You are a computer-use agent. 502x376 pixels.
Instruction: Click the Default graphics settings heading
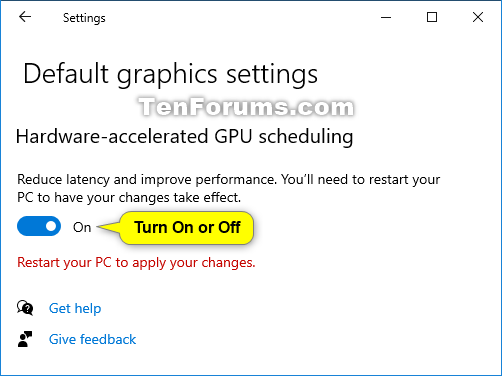(170, 74)
